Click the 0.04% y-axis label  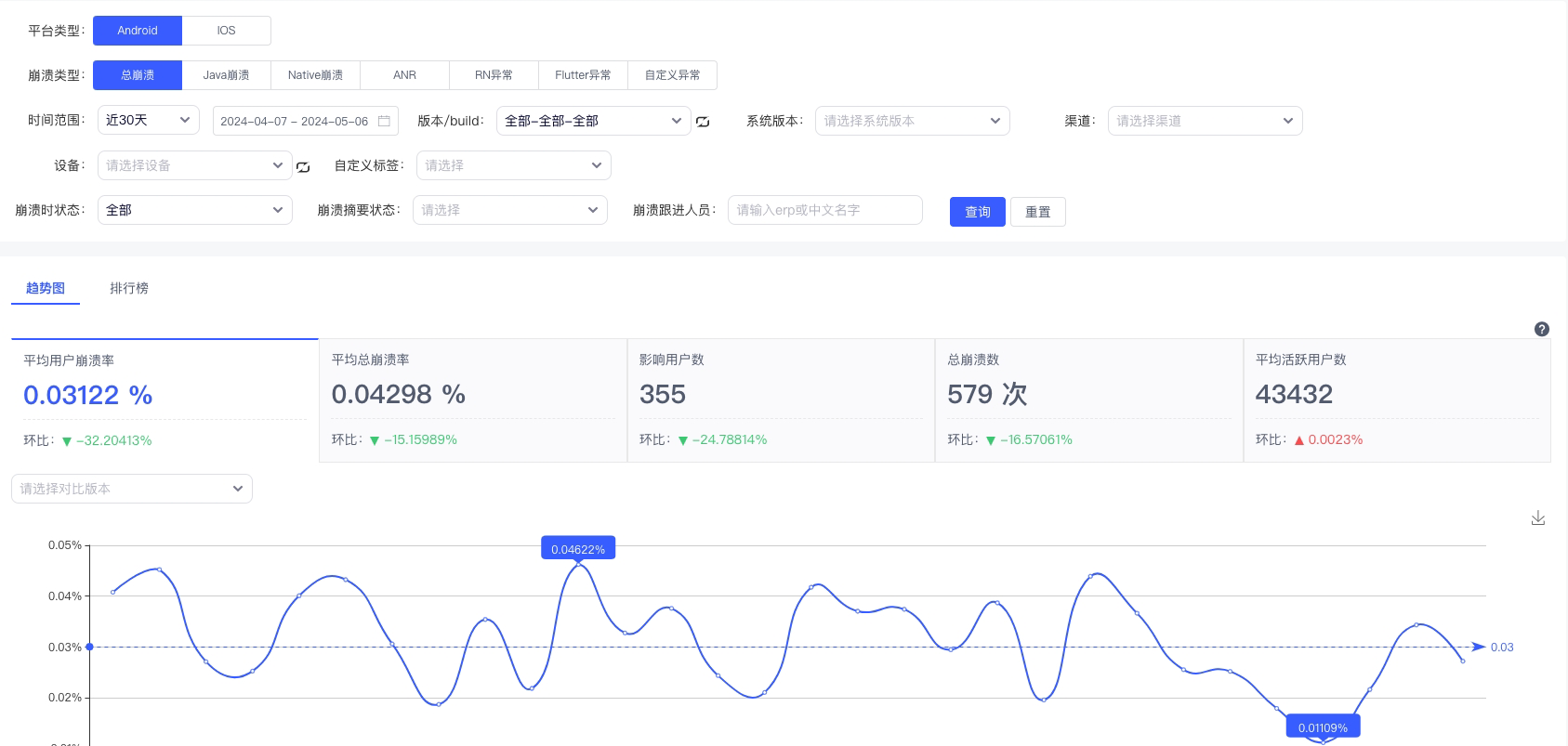tap(65, 596)
